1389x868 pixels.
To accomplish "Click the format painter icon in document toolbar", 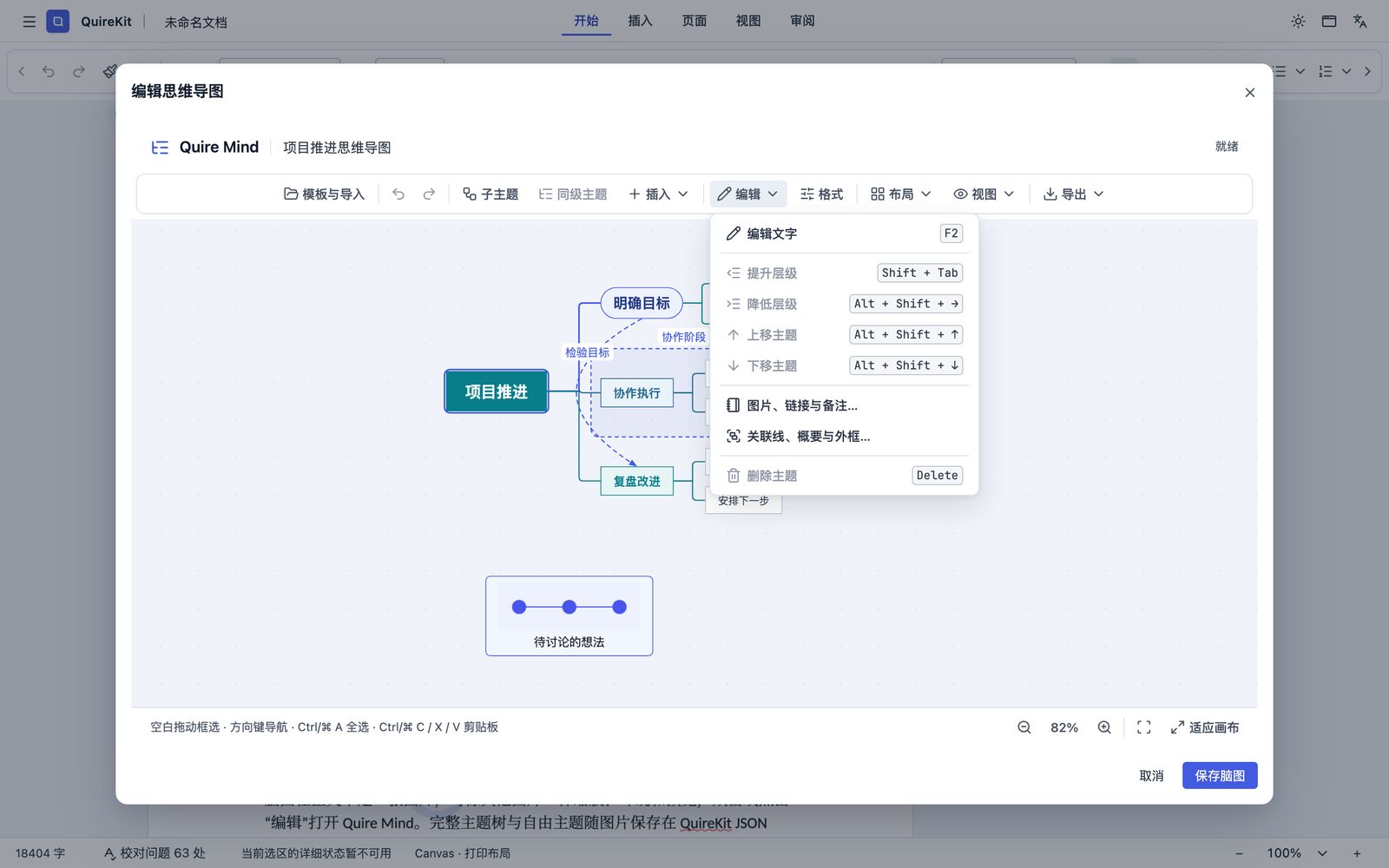I will [109, 71].
